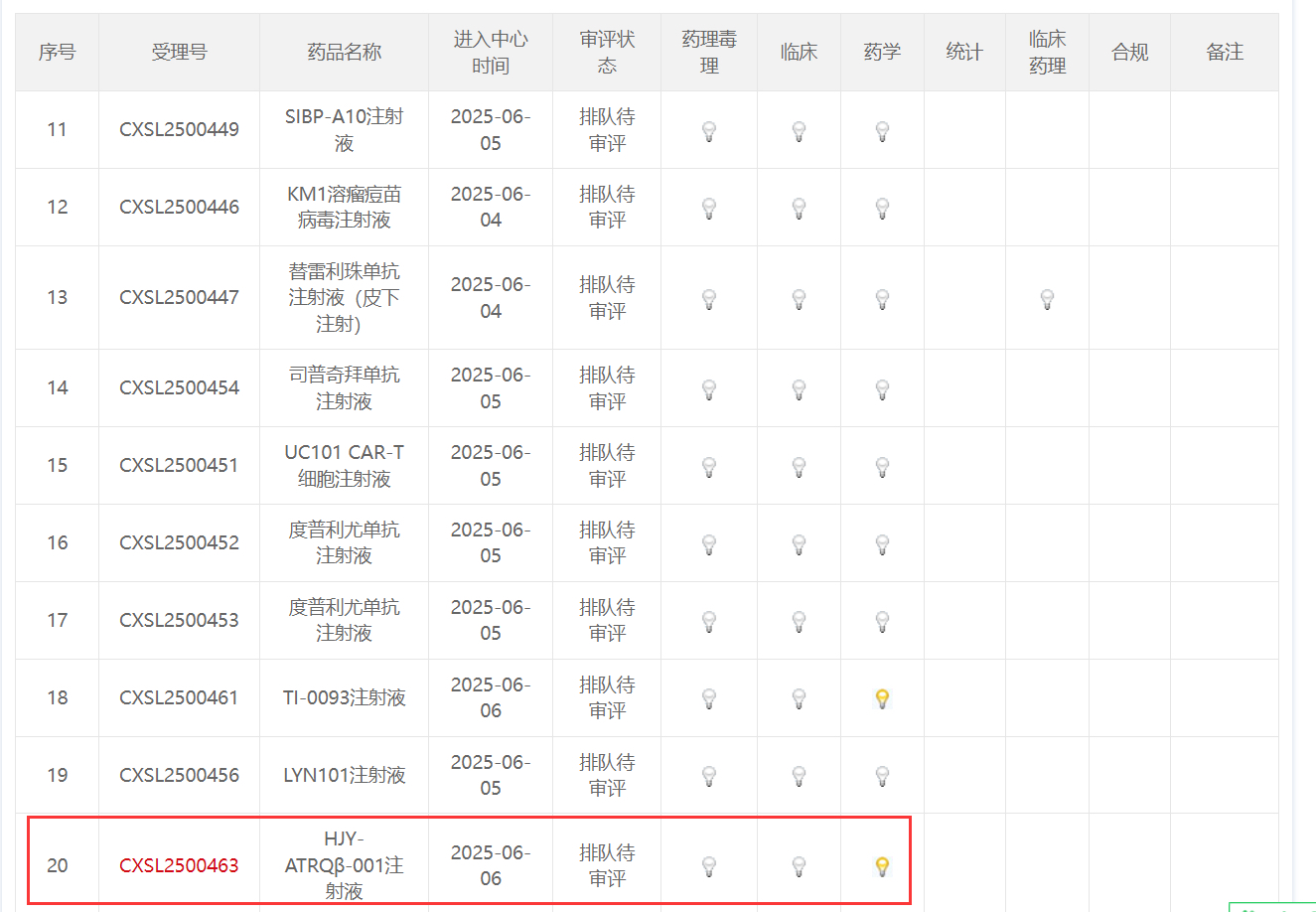1316x912 pixels.
Task: Click sequence number 13
Action: (57, 297)
